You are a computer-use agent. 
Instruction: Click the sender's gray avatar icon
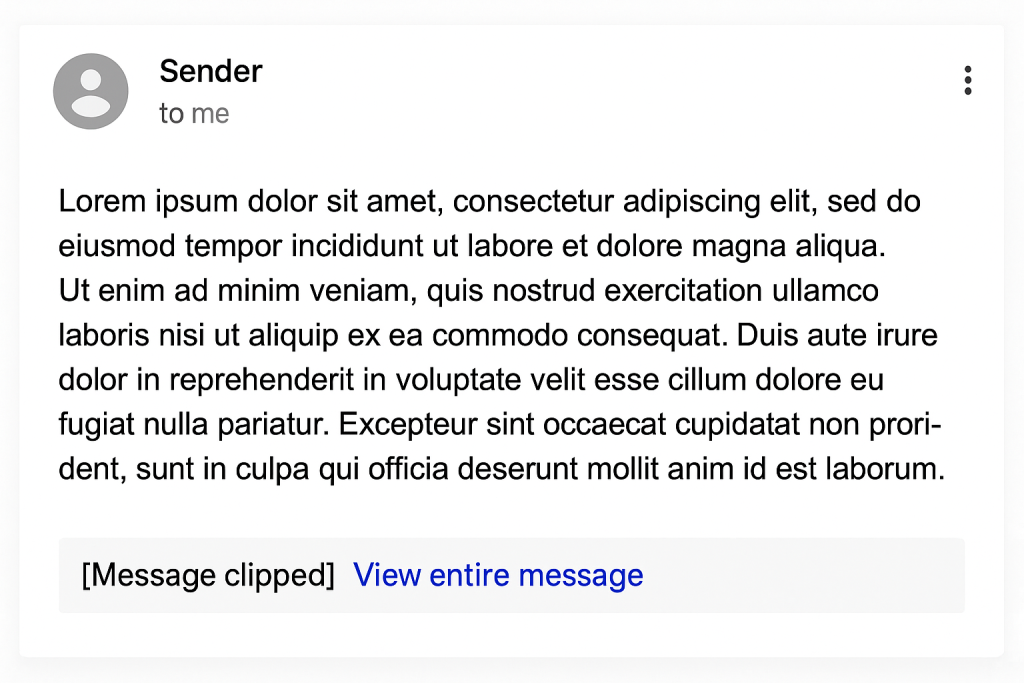tap(90, 91)
